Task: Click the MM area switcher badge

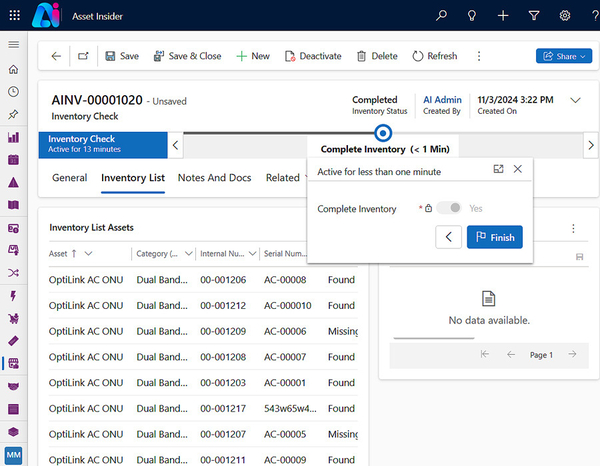Action: [x=13, y=455]
